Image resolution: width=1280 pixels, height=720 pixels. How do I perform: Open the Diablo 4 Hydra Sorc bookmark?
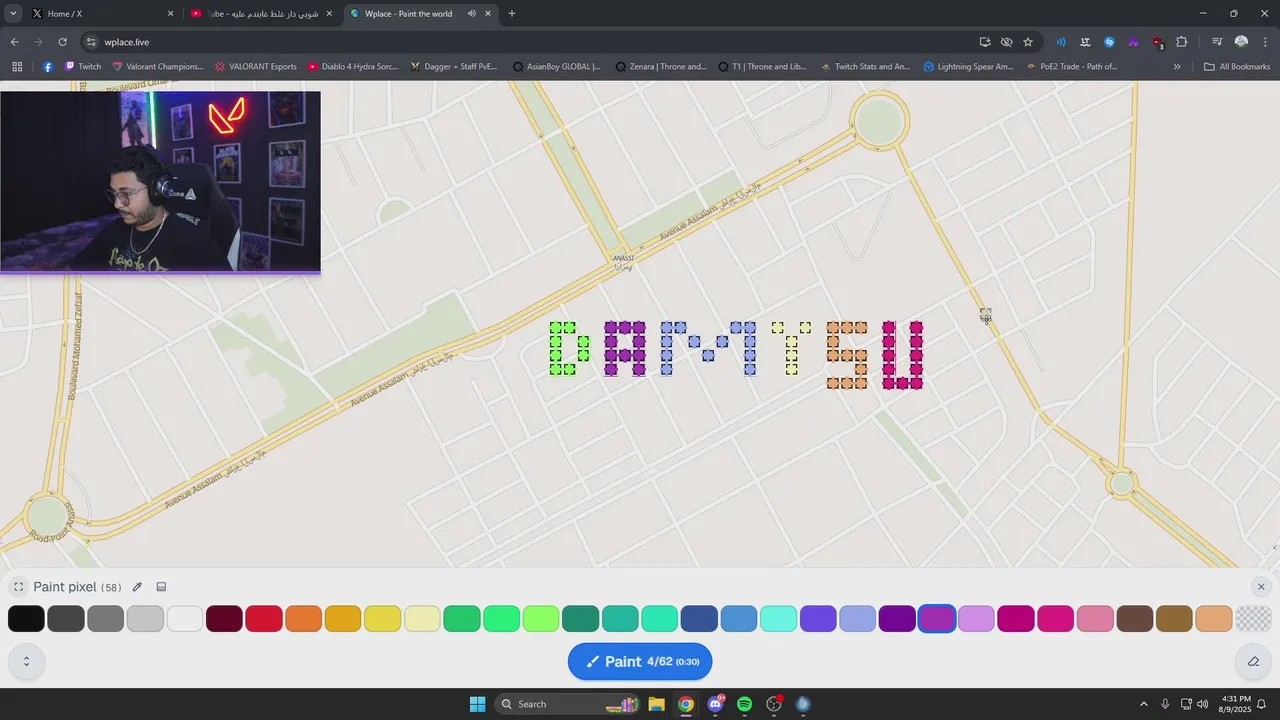(353, 67)
